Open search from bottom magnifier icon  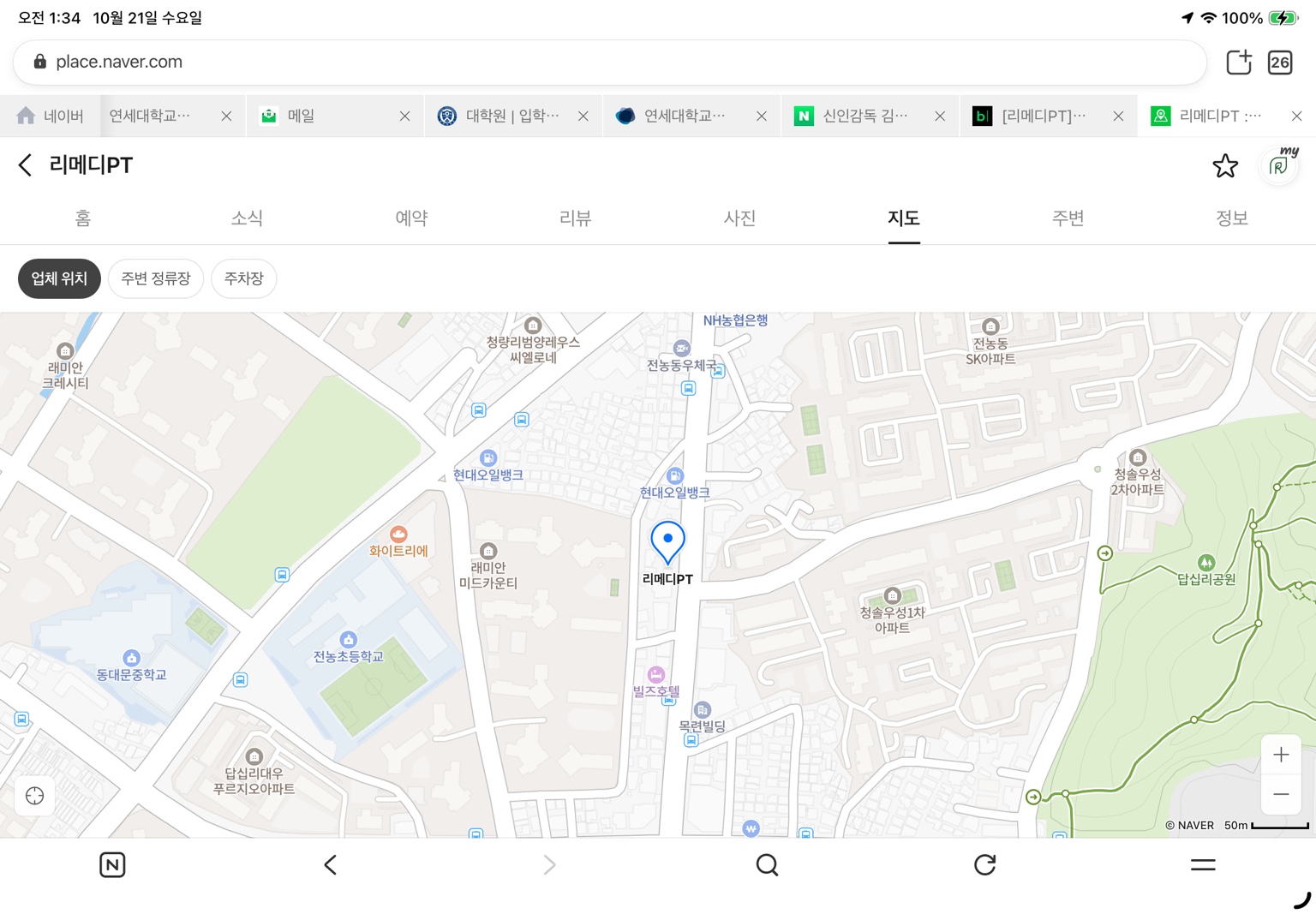tap(767, 864)
